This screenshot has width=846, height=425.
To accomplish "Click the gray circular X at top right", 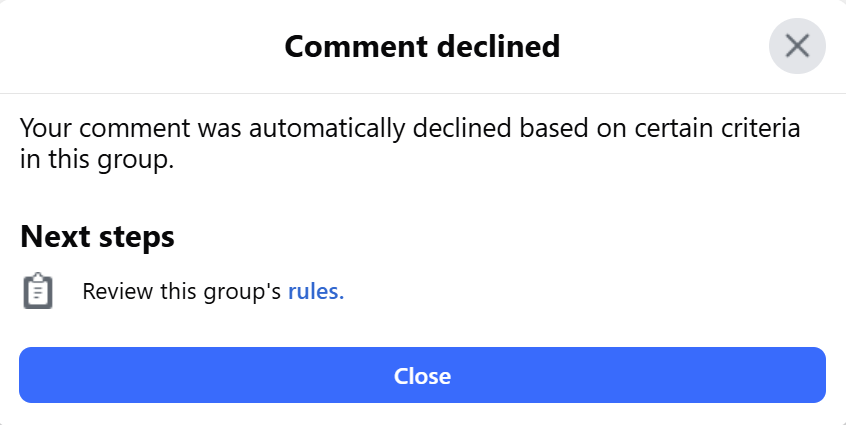I will [x=797, y=46].
